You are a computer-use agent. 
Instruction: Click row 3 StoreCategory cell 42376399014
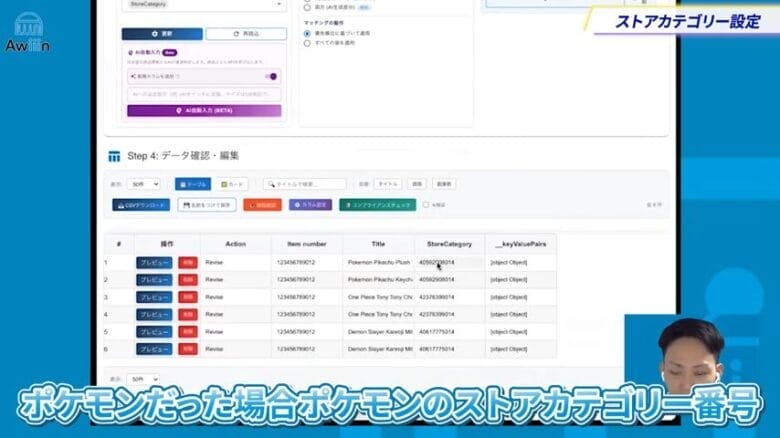point(450,297)
